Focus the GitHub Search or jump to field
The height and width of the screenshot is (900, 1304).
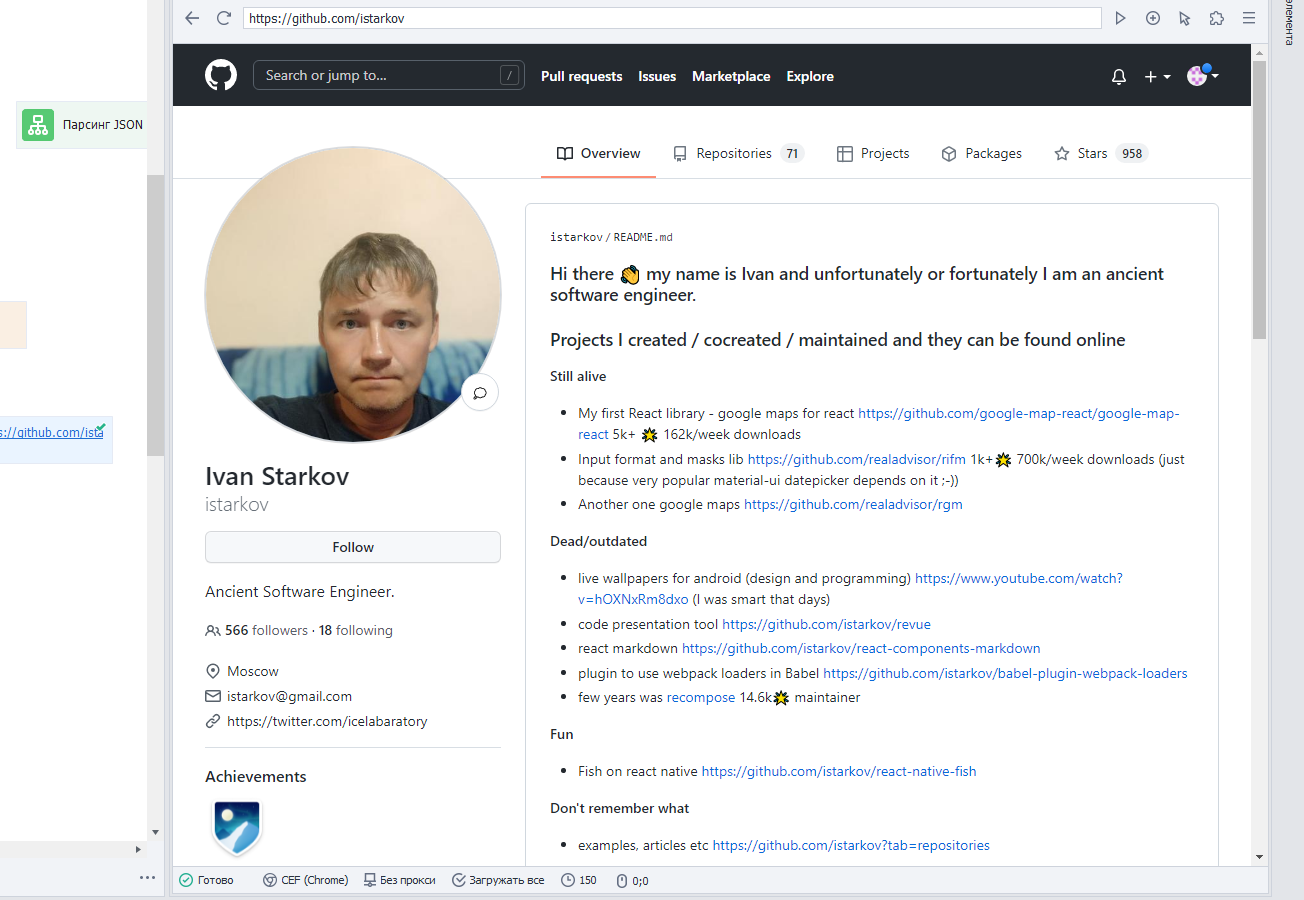[x=389, y=76]
